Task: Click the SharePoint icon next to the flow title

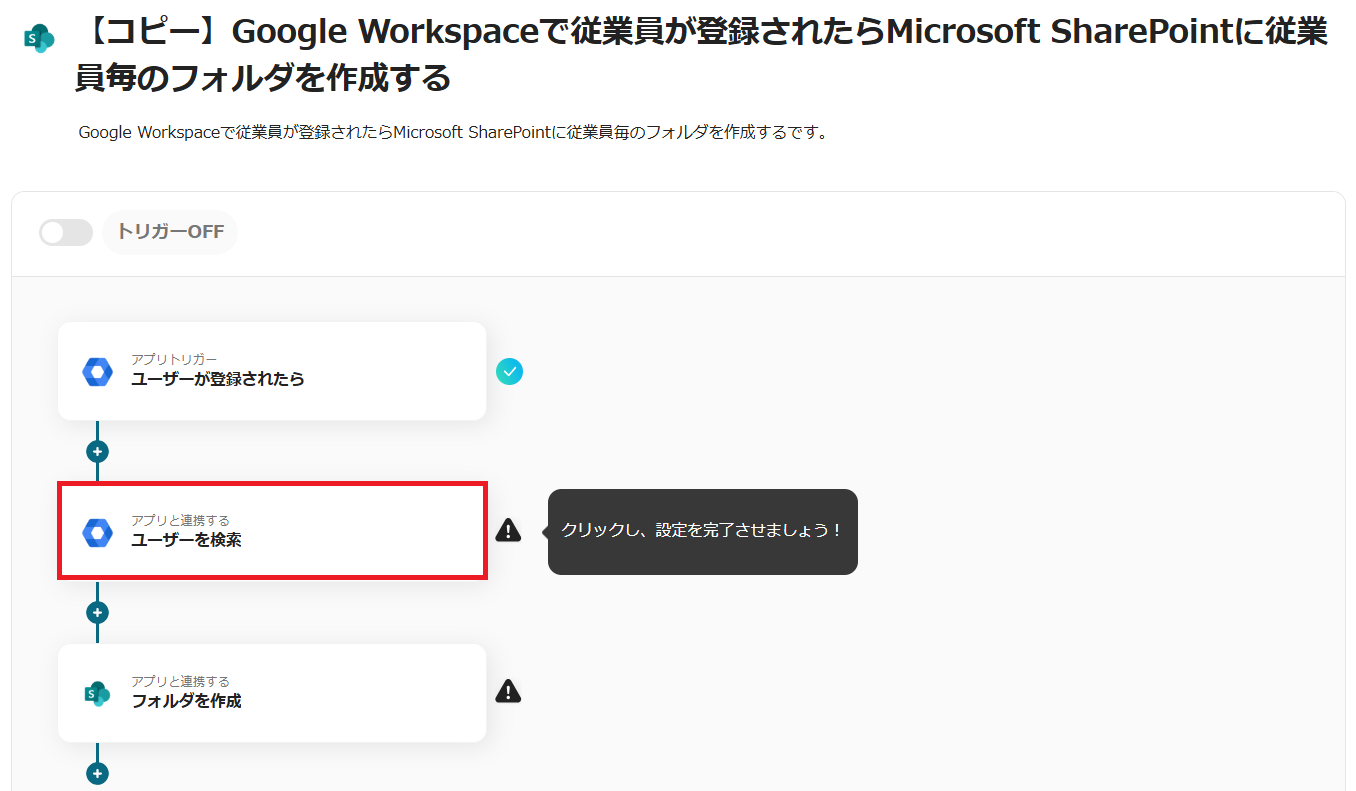Action: (39, 38)
